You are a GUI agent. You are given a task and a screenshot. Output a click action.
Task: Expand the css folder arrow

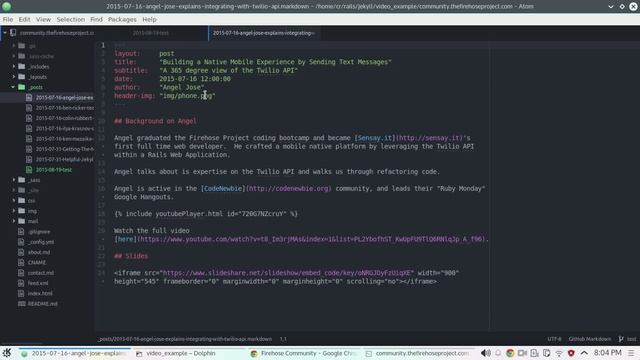(x=14, y=200)
